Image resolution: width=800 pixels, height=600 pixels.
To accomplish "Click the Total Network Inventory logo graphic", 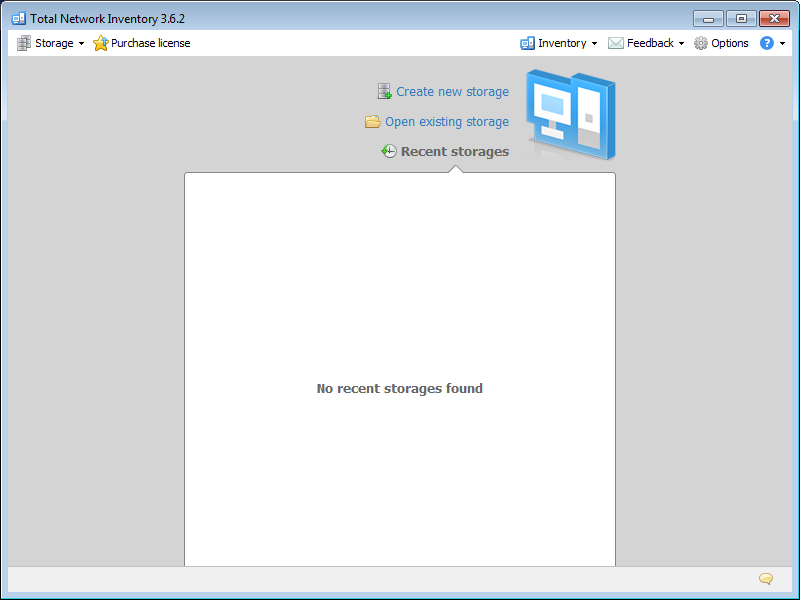I will (x=570, y=114).
